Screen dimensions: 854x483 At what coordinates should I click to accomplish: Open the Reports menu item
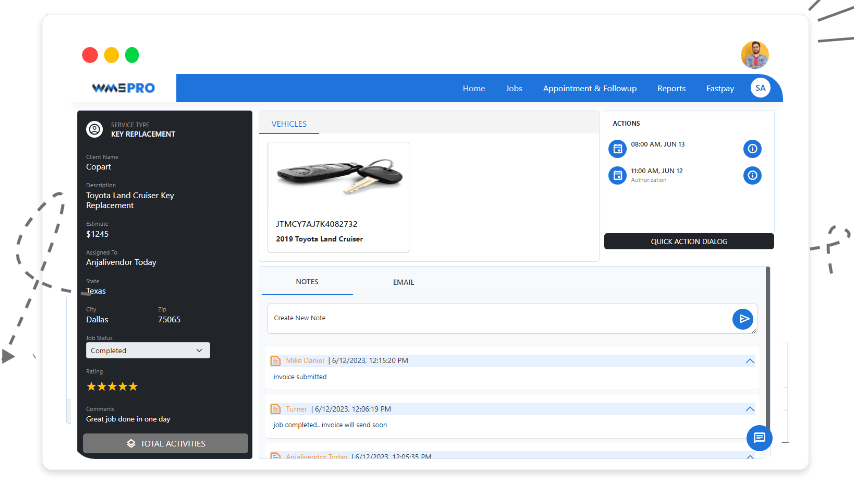coord(671,89)
